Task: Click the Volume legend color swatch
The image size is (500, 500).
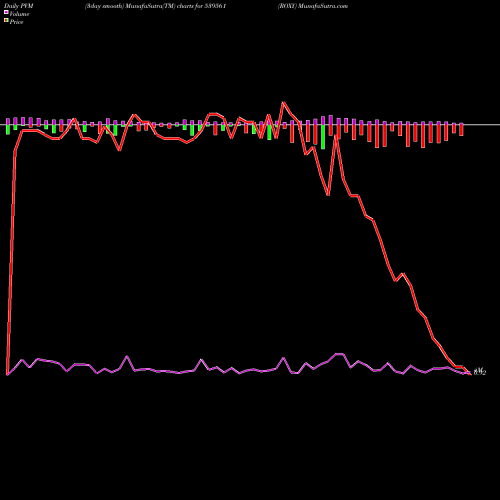Action: coord(6,13)
